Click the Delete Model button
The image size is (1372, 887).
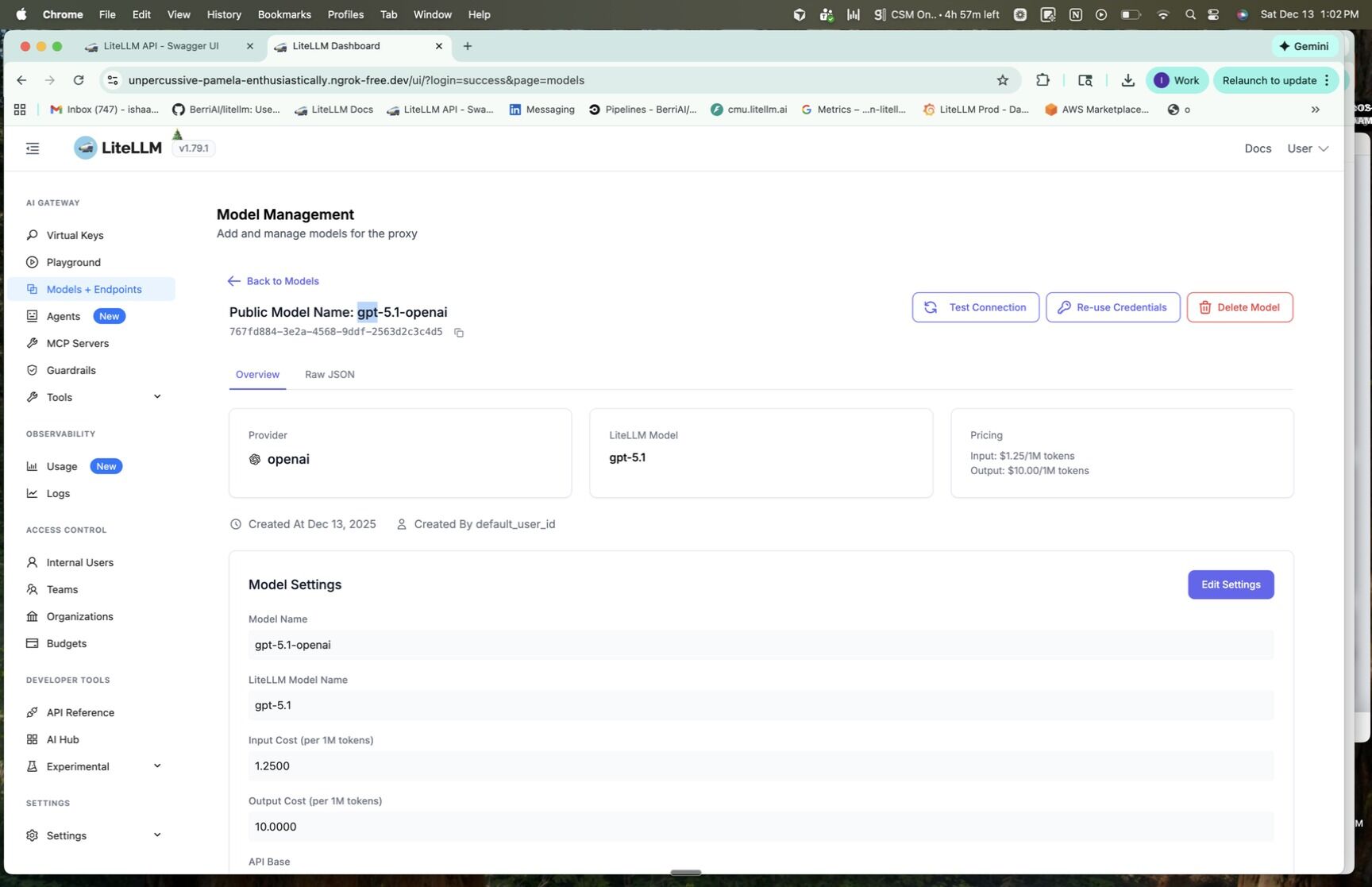pyautogui.click(x=1239, y=307)
